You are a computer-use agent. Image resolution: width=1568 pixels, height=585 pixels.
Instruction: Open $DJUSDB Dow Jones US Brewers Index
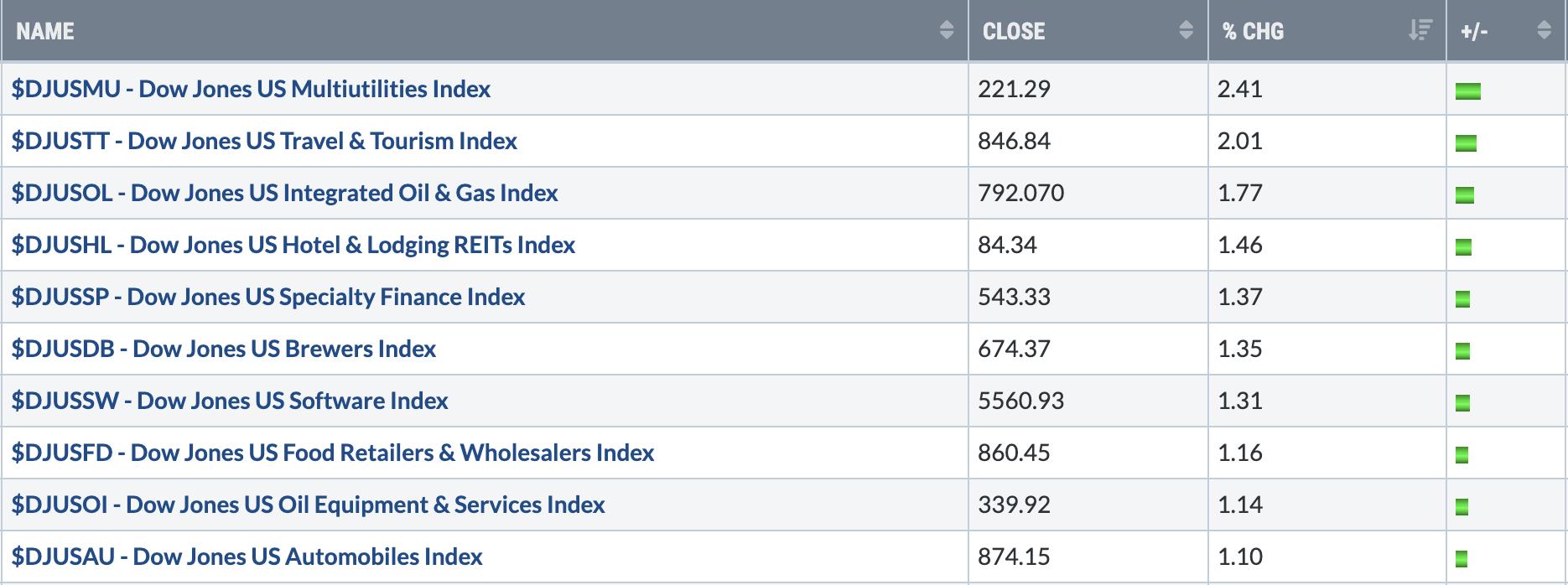tap(224, 349)
